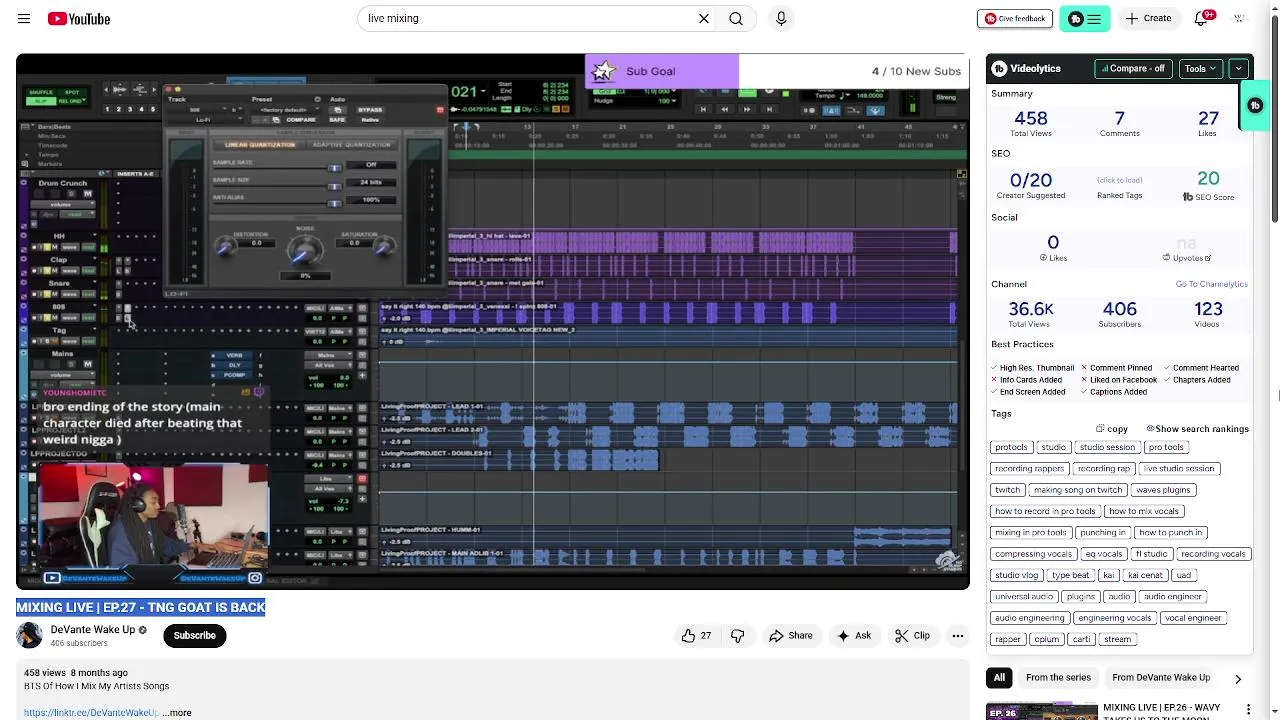Click the 'opium' tag

click(1046, 639)
